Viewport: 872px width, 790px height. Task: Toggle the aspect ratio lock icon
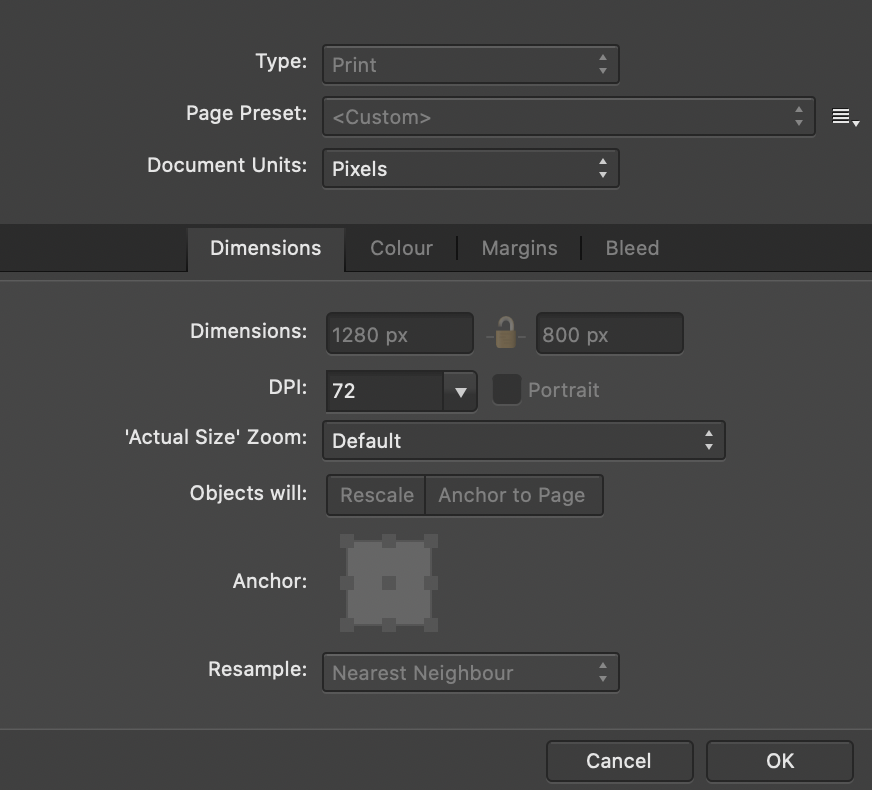[506, 333]
